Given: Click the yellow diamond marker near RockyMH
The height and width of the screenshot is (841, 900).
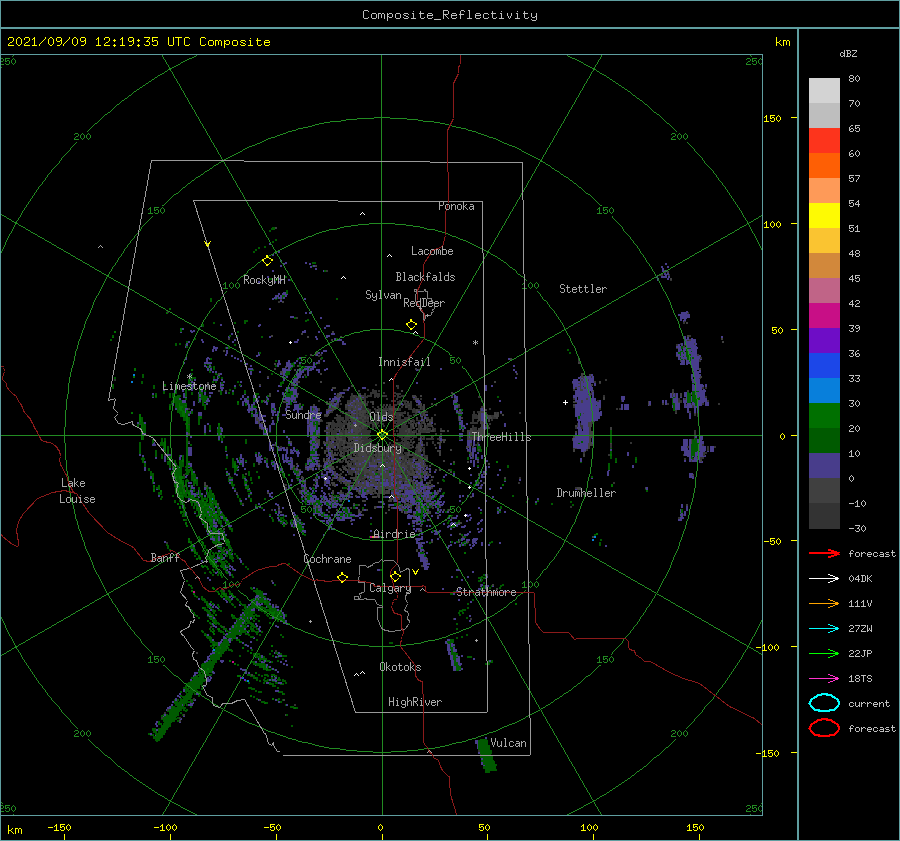Looking at the screenshot, I should point(267,261).
